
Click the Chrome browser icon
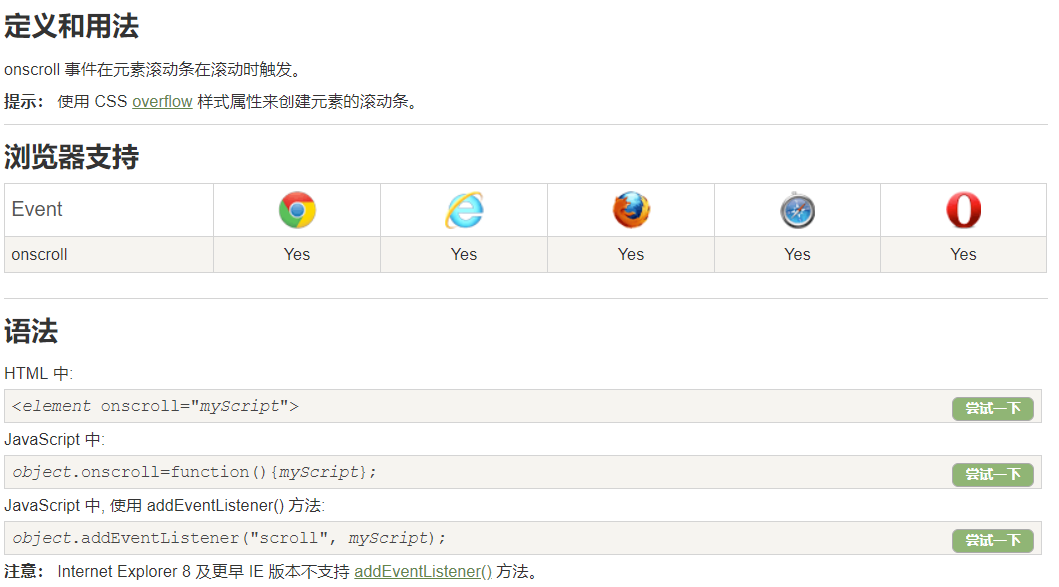pos(297,210)
